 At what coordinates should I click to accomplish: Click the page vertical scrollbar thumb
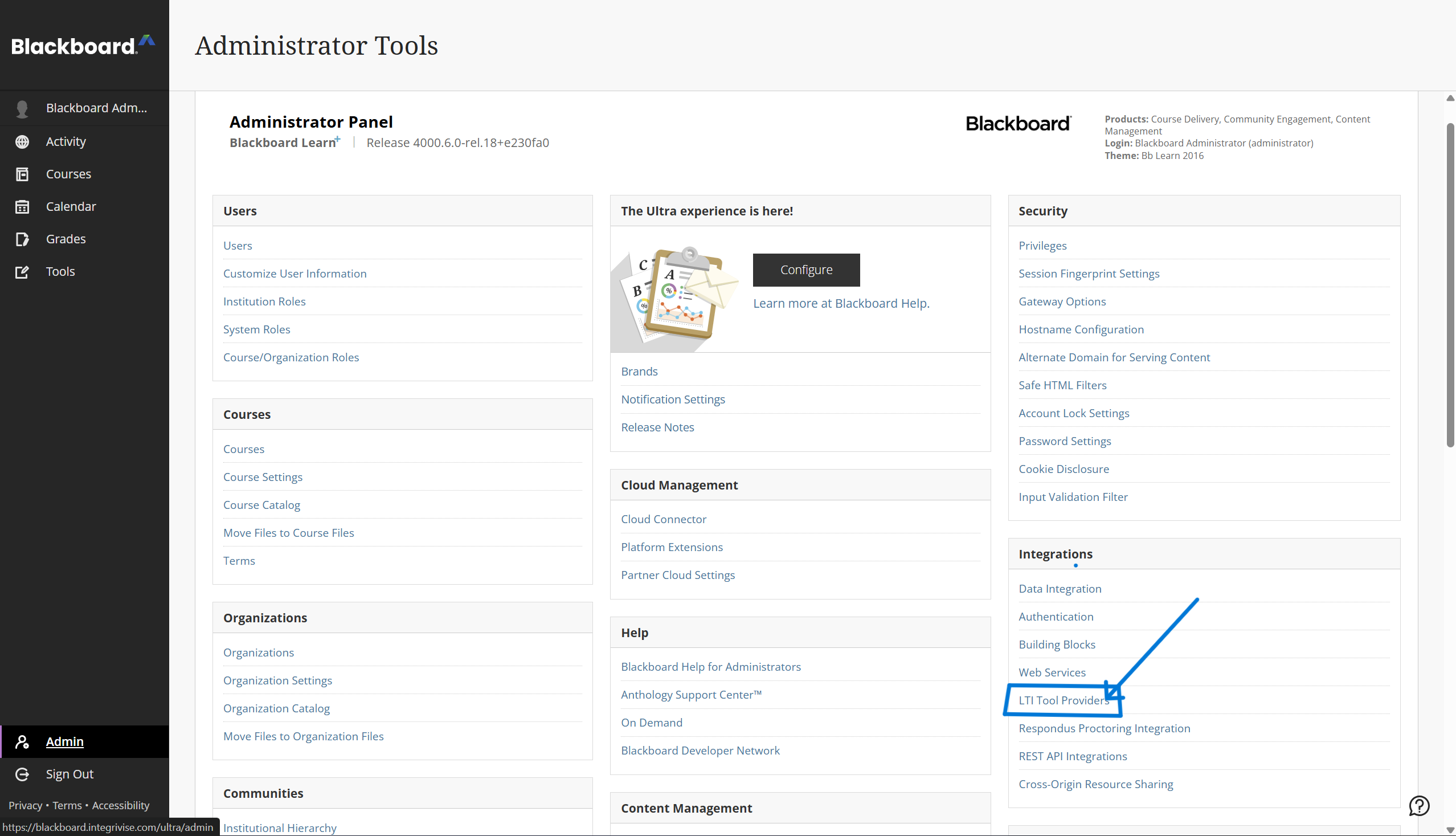[1450, 285]
